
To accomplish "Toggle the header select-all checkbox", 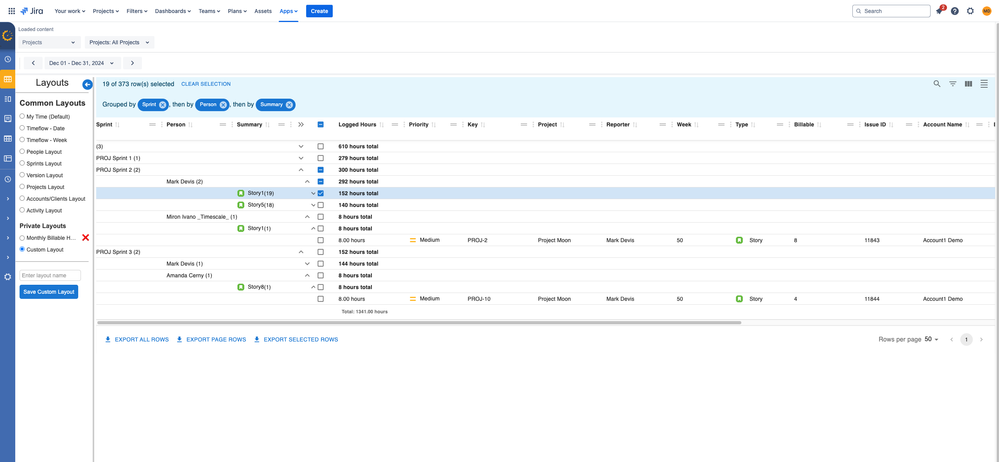I will (320, 125).
